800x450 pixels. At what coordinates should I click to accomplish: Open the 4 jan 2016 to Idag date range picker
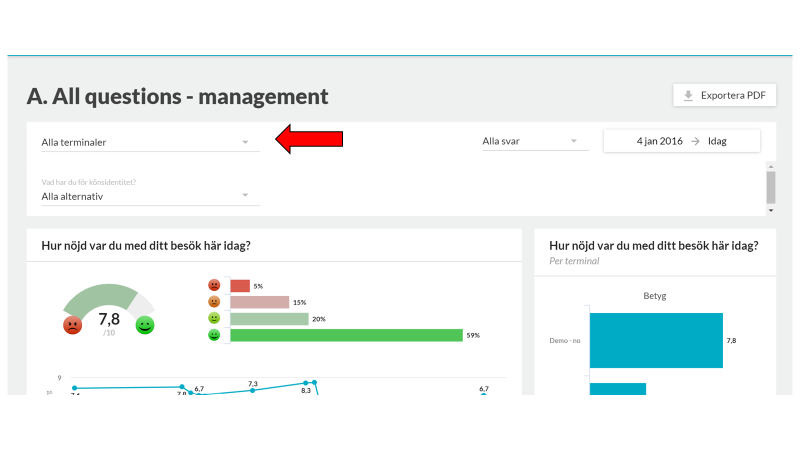(682, 141)
